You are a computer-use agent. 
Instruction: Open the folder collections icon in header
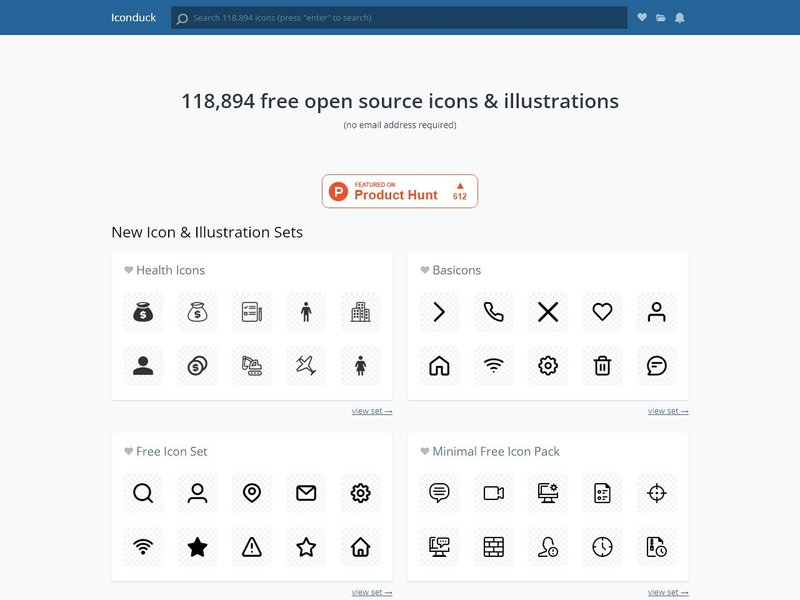point(661,18)
